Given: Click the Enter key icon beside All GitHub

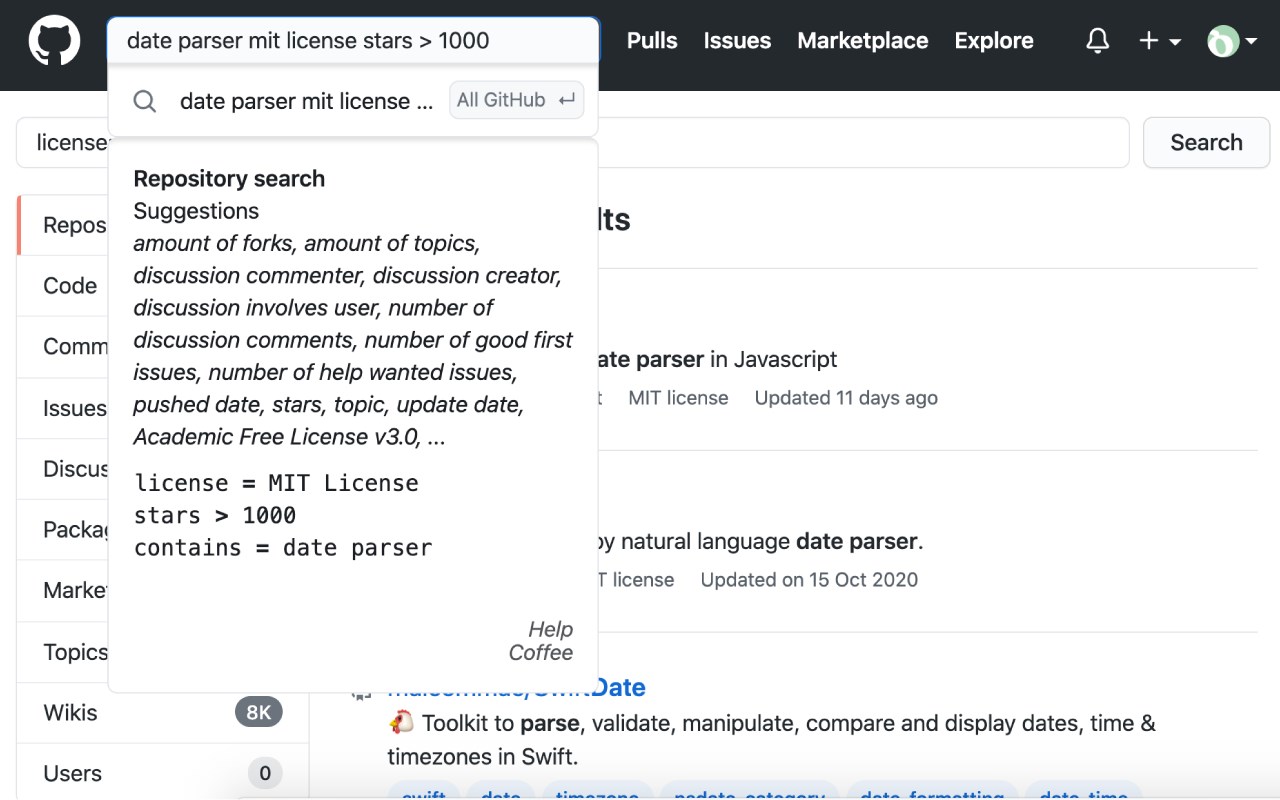Looking at the screenshot, I should [x=567, y=100].
